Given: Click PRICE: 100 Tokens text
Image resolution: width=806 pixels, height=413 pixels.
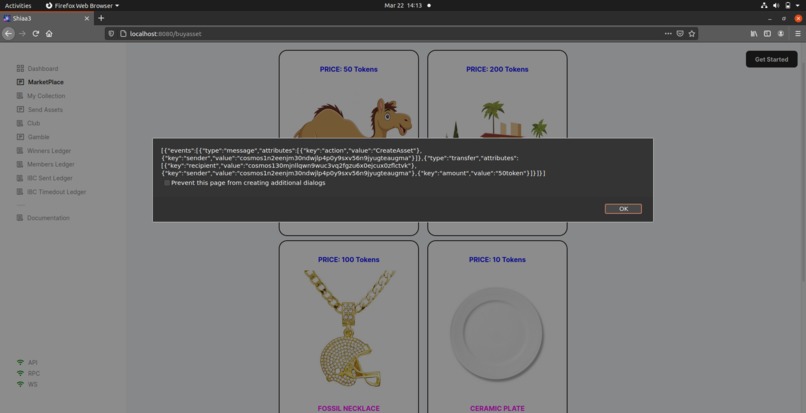Looking at the screenshot, I should point(349,260).
